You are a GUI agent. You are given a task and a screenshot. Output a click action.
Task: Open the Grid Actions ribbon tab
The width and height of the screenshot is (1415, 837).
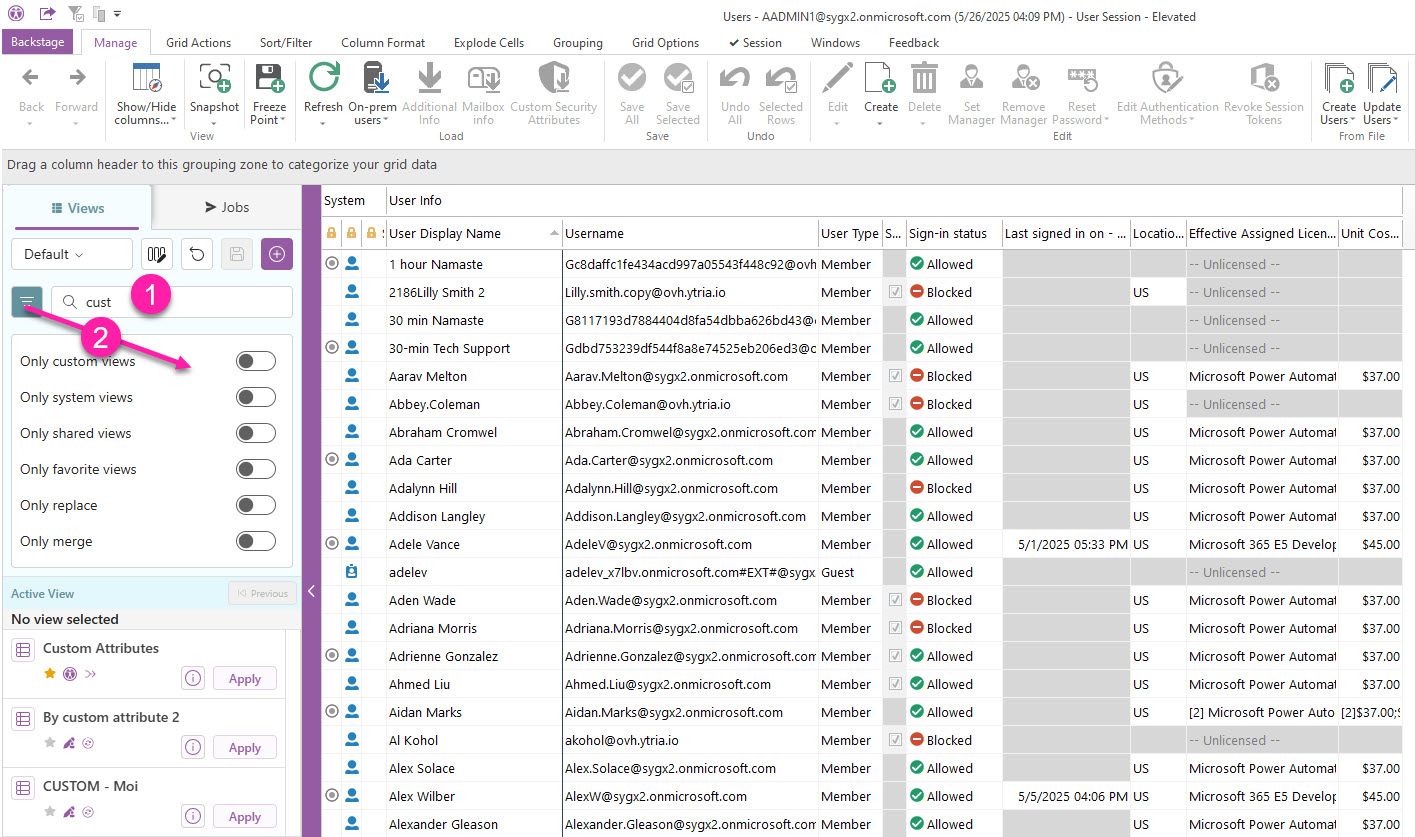[198, 43]
